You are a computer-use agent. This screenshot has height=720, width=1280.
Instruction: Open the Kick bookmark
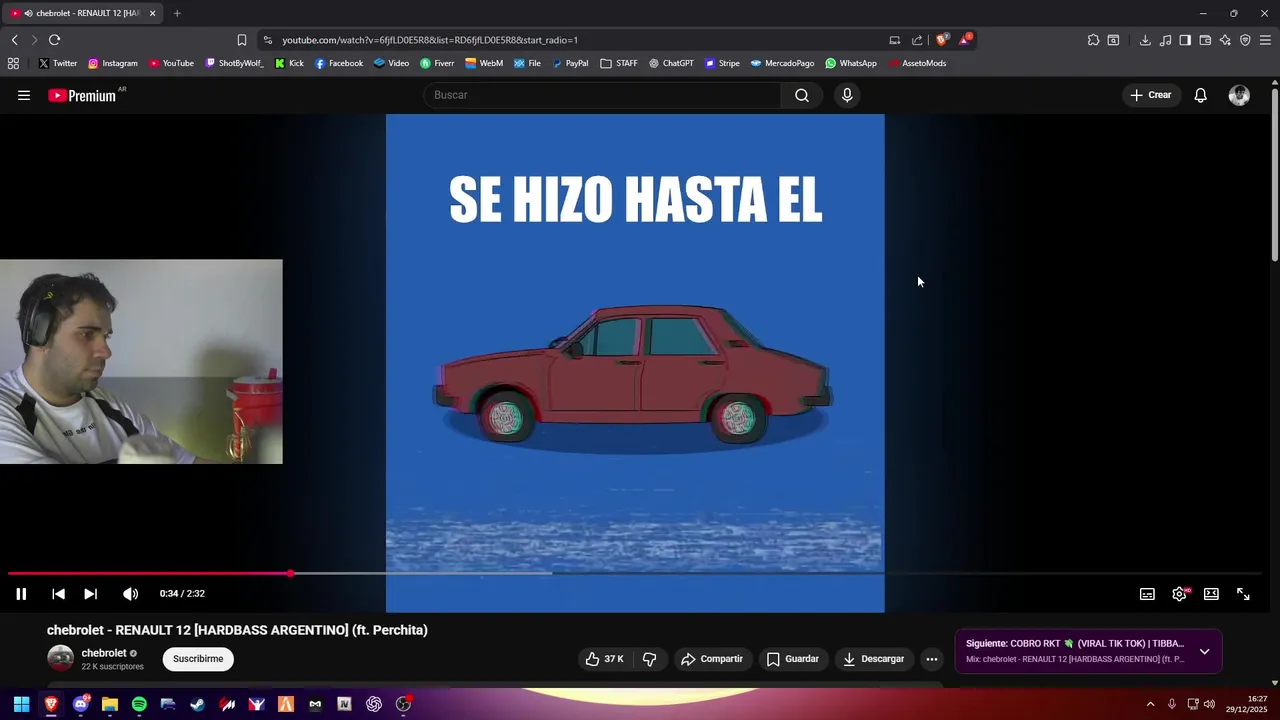pos(289,63)
